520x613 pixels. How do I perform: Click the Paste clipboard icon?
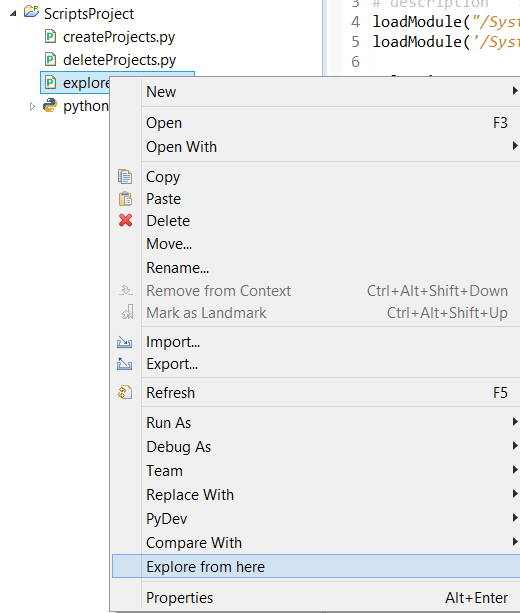[125, 199]
